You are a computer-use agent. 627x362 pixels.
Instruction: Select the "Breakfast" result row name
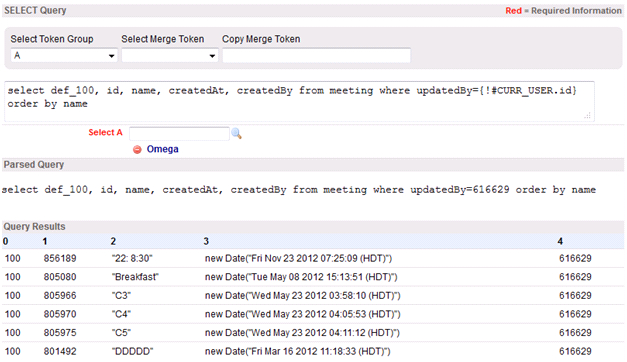click(135, 277)
